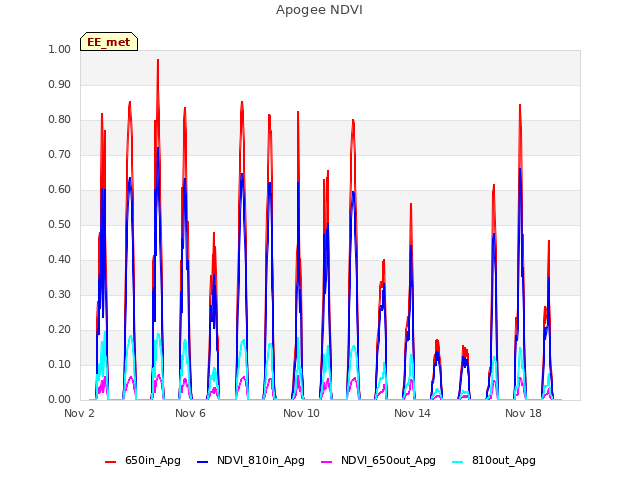Click the 1.00 y-axis value
The width and height of the screenshot is (640, 480).
tap(60, 49)
